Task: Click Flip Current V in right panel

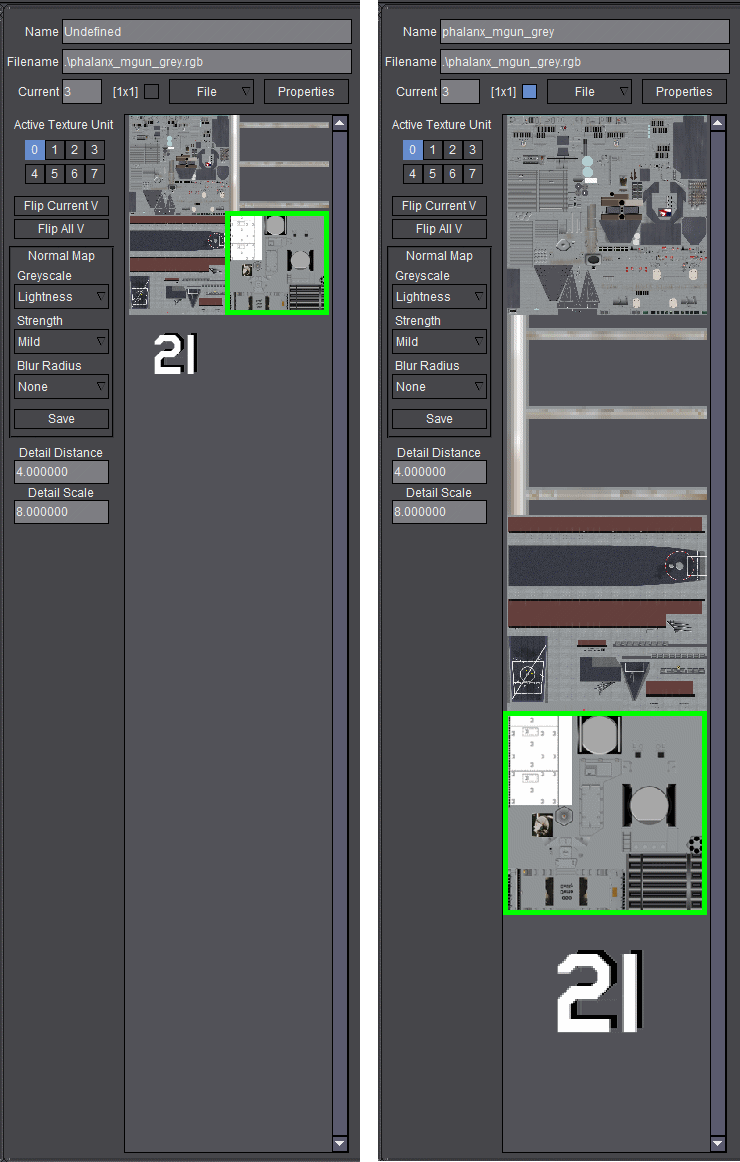Action: (x=439, y=205)
